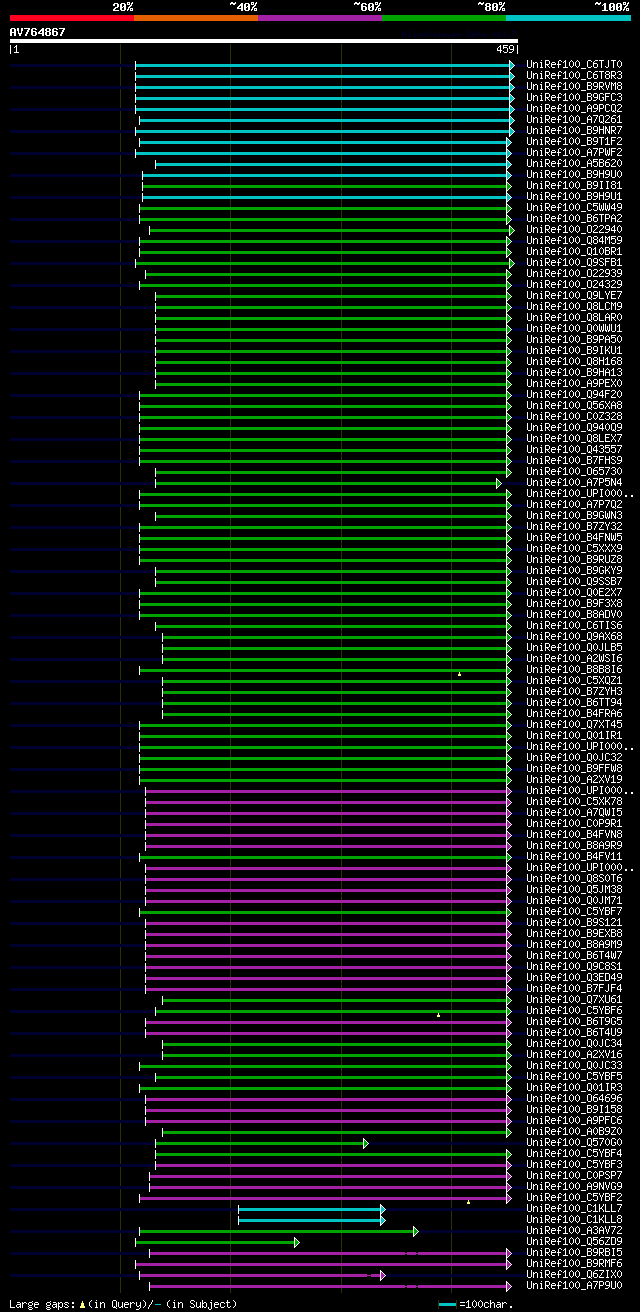This screenshot has width=640, height=1312.
Task: Open the UniRef100_A9NVG9 label
Action: [x=574, y=1187]
